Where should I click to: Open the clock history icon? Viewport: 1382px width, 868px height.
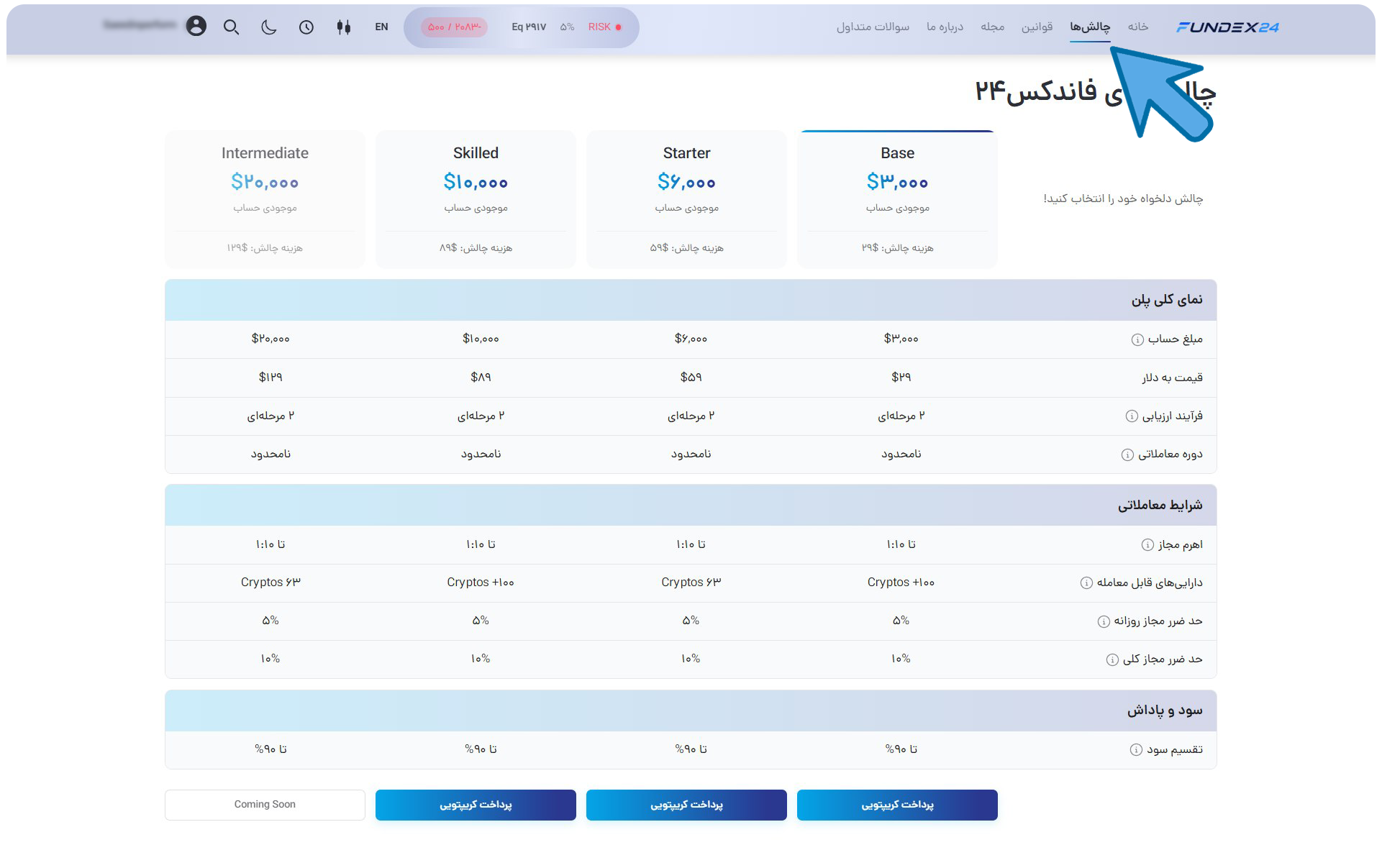click(306, 27)
